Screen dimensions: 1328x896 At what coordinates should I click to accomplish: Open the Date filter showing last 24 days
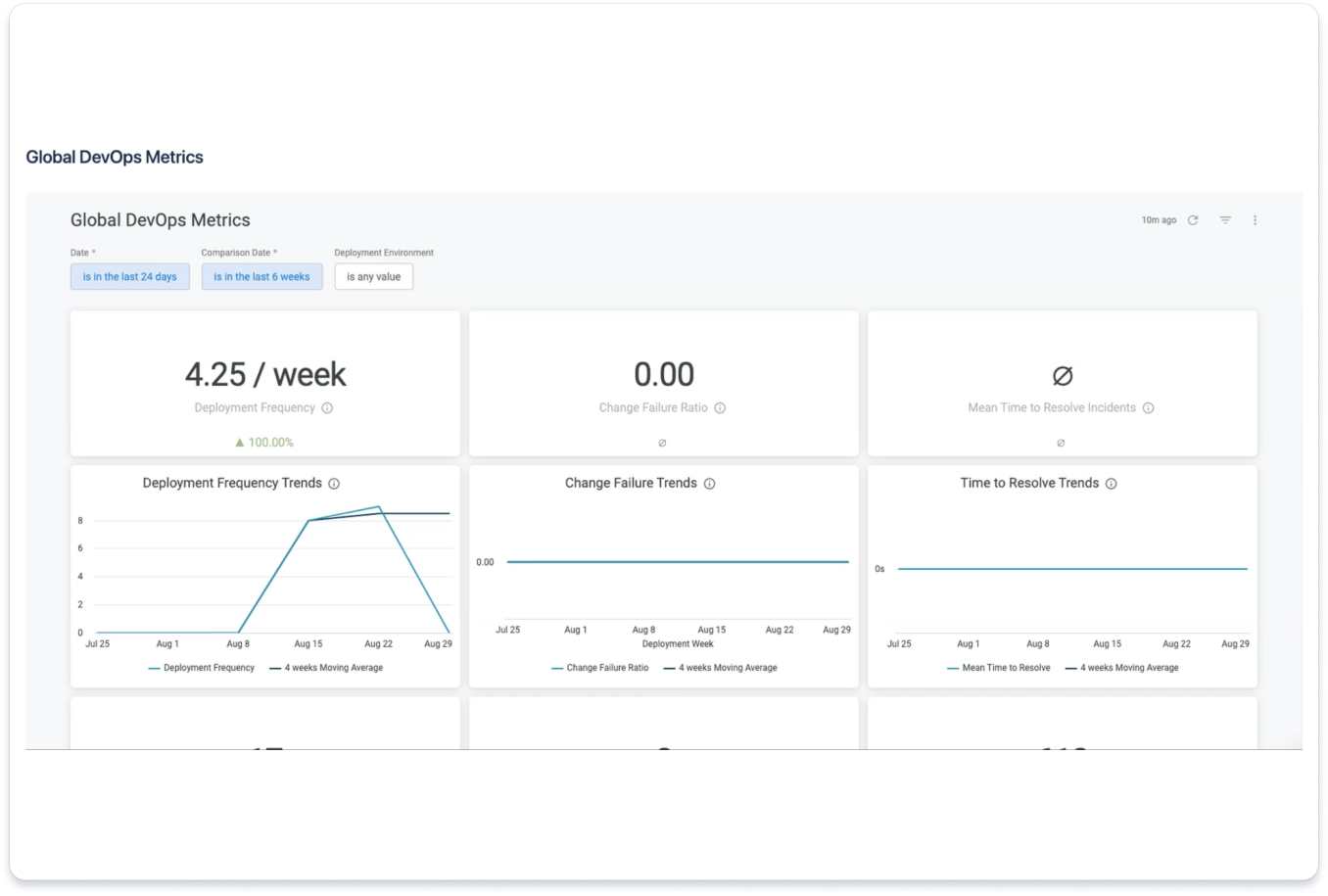pos(129,276)
